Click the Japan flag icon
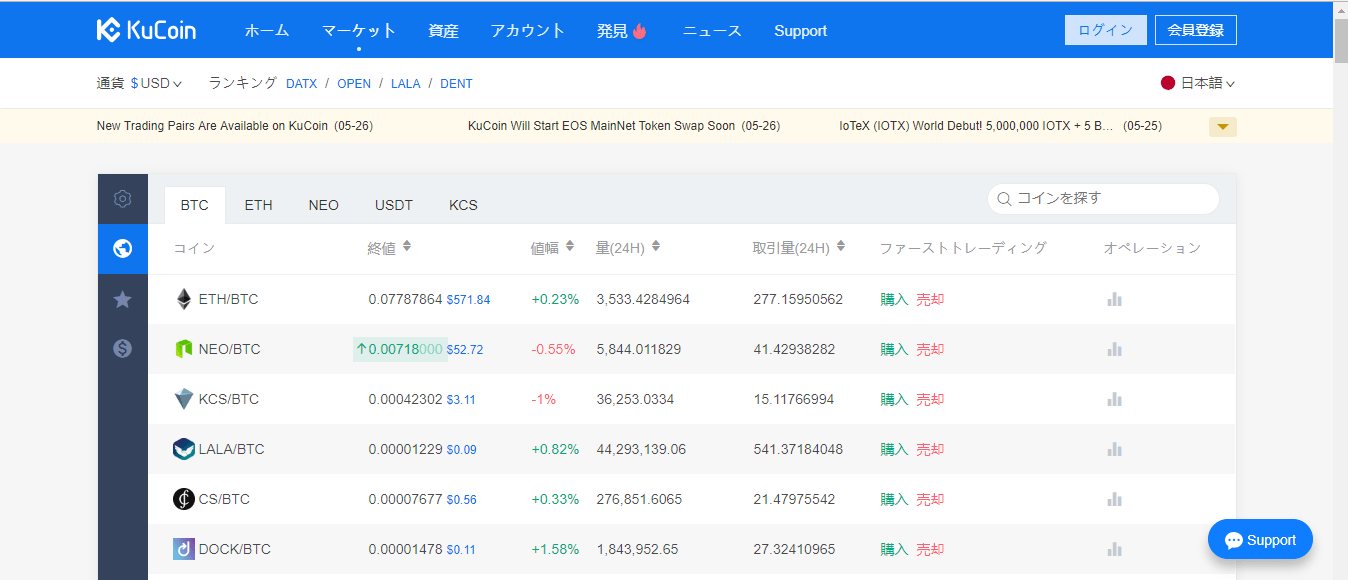This screenshot has width=1348, height=580. (x=1168, y=83)
